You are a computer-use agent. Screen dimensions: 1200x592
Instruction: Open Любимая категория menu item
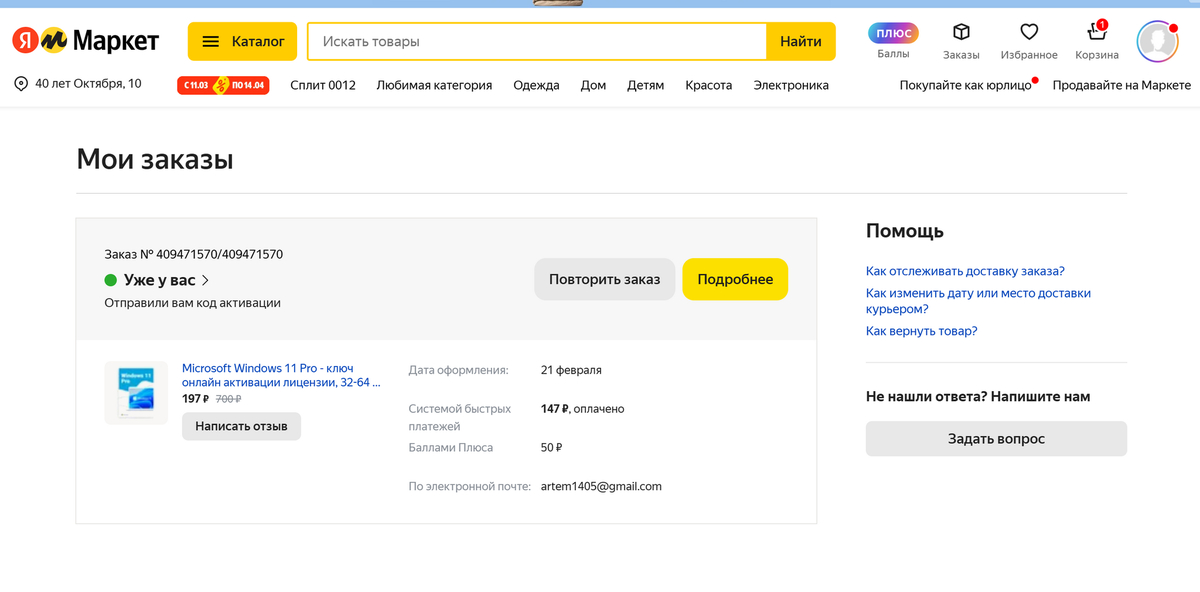[434, 85]
